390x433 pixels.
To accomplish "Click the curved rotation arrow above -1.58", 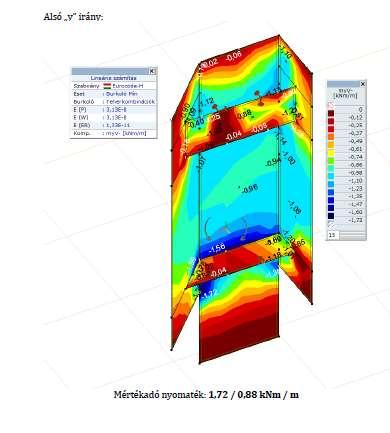I will (x=208, y=229).
